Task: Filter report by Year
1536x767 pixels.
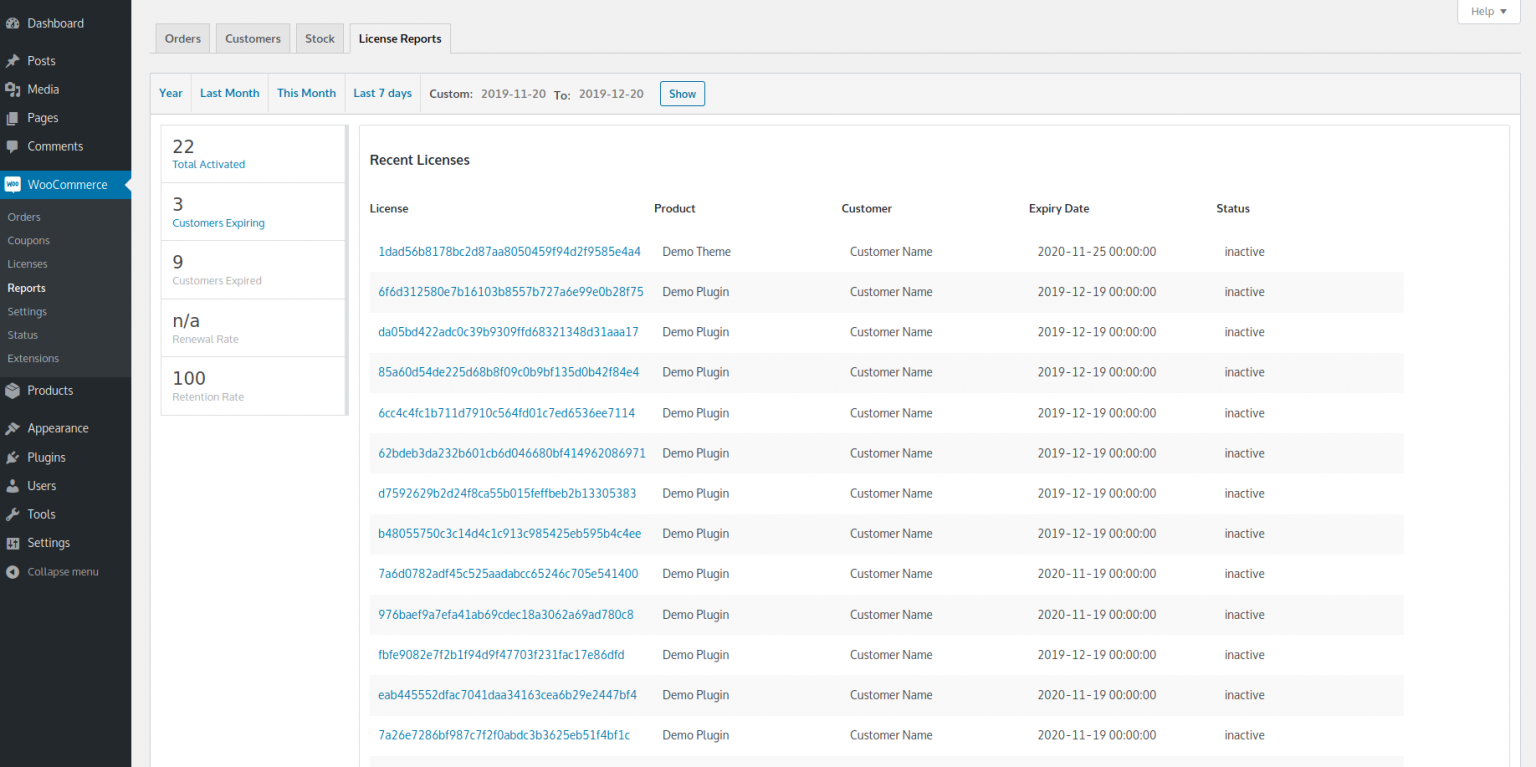Action: [x=171, y=93]
